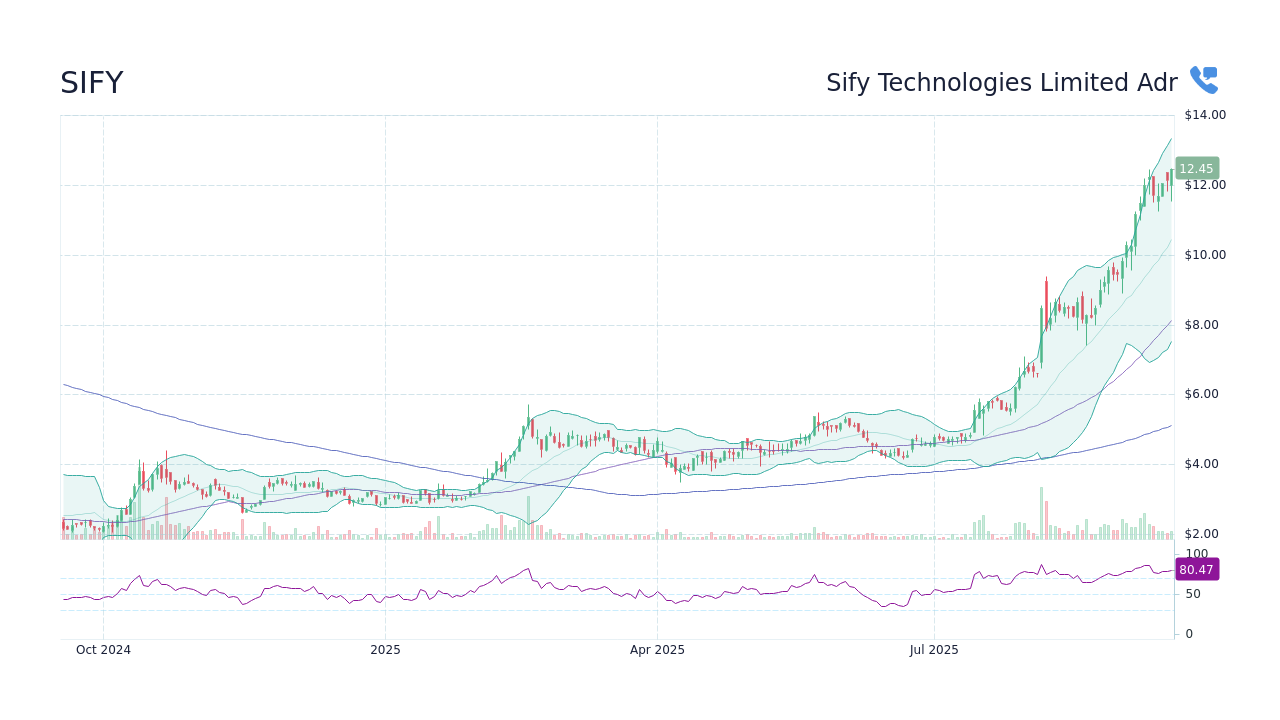Viewport: 1280px width, 720px height.
Task: Open Sify Technologies Limited Adr company page
Action: point(1002,82)
